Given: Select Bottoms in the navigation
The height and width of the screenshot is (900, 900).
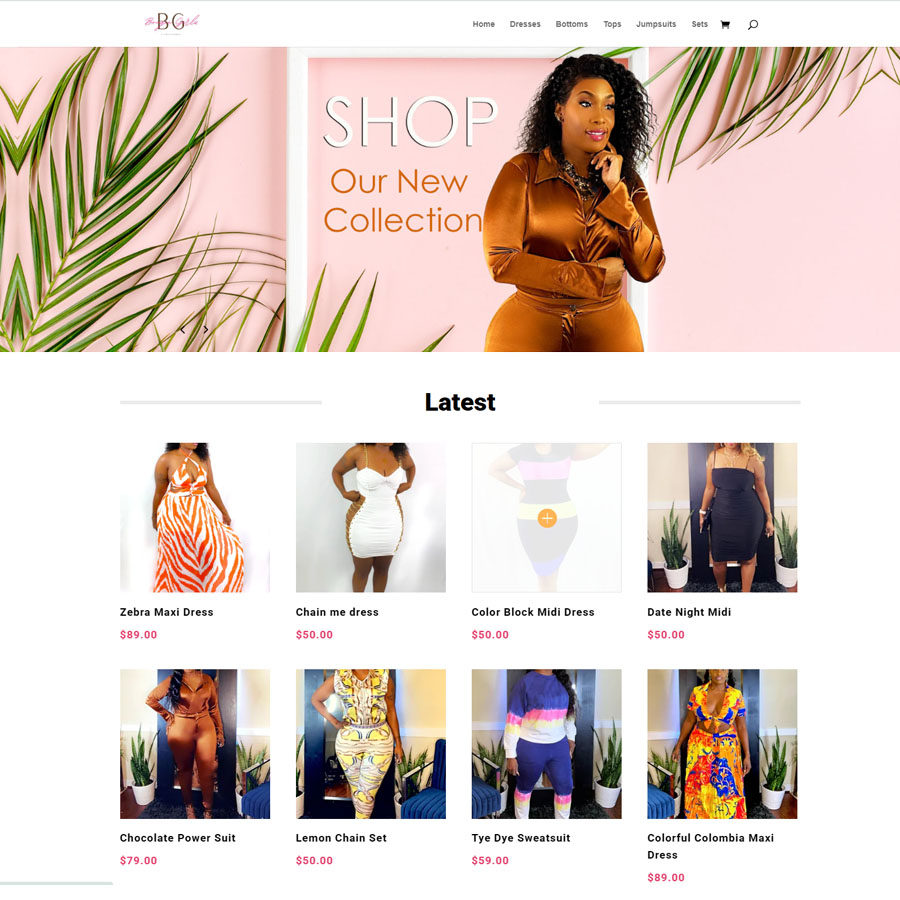Looking at the screenshot, I should 571,24.
